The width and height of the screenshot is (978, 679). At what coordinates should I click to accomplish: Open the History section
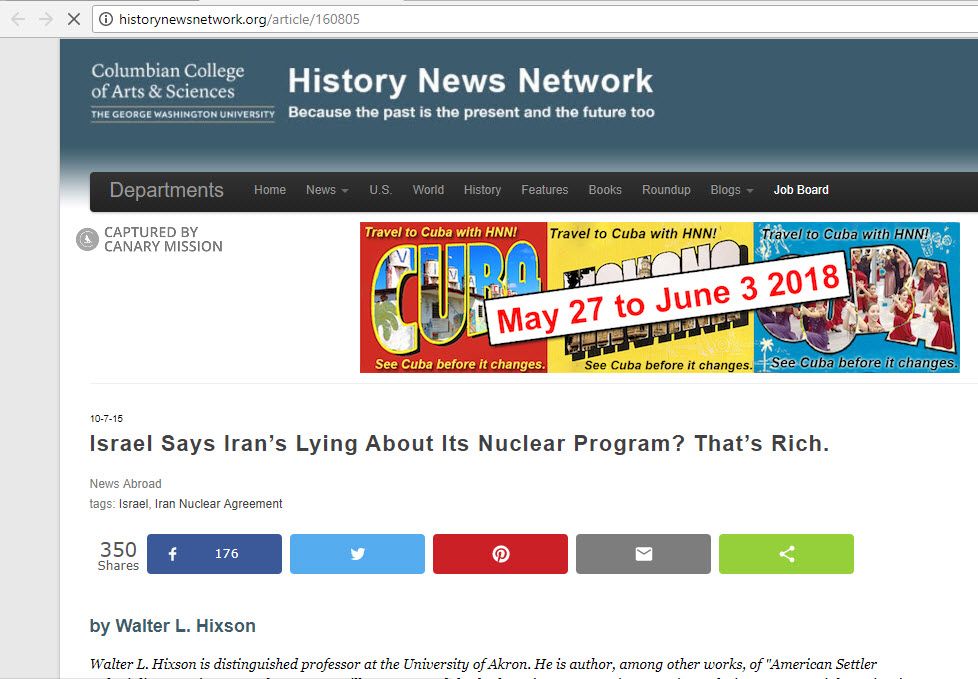(x=482, y=190)
